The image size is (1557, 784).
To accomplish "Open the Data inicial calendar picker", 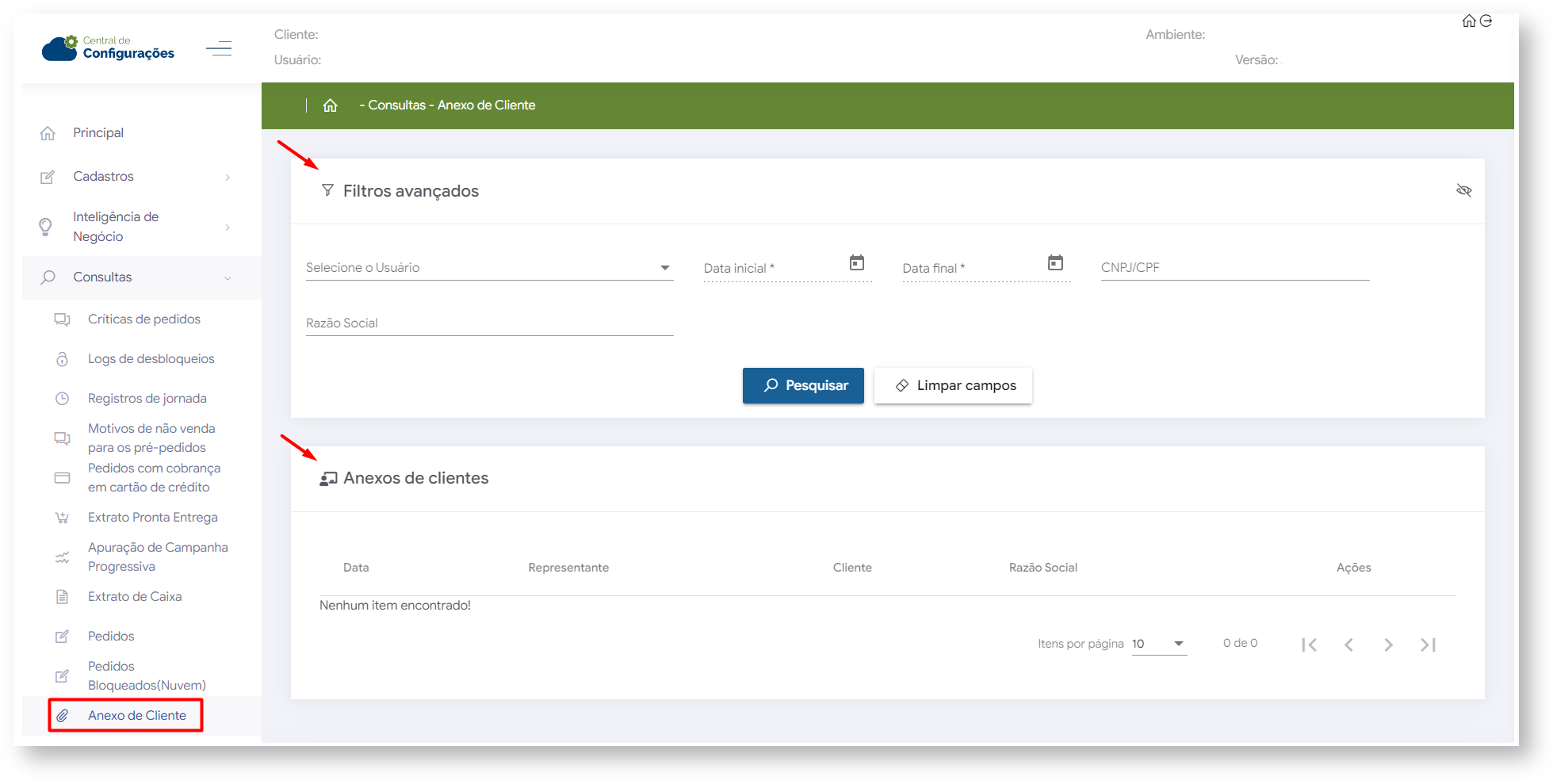I will click(x=856, y=263).
